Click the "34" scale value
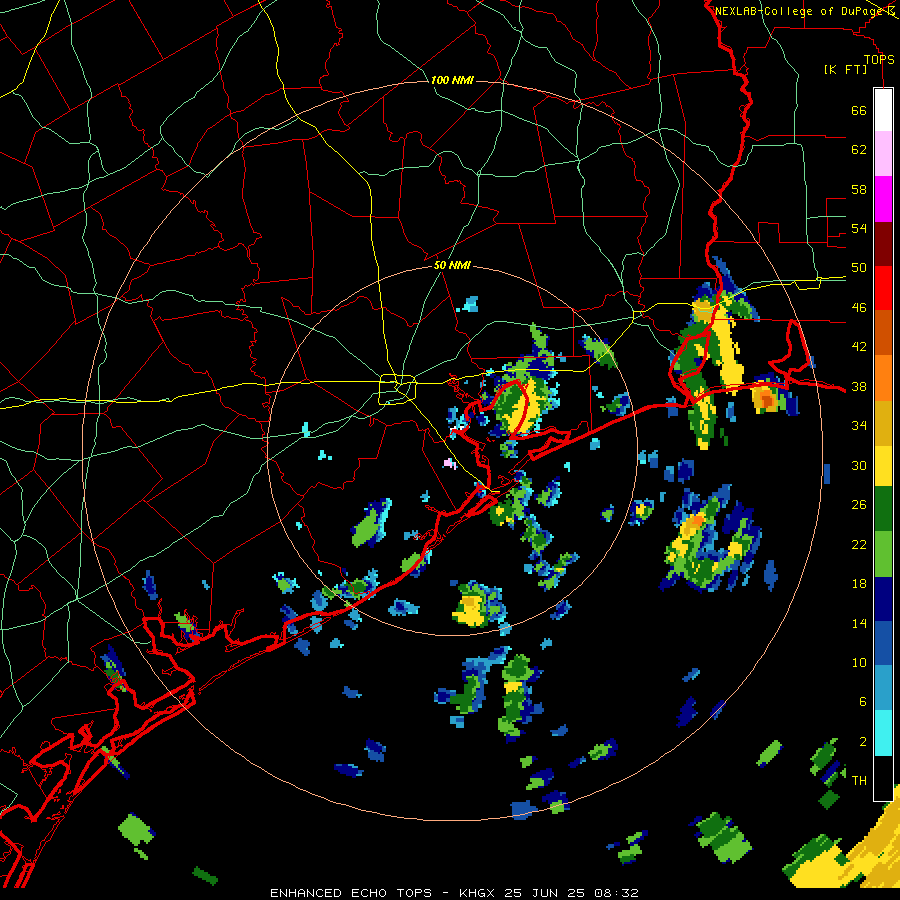 click(859, 426)
